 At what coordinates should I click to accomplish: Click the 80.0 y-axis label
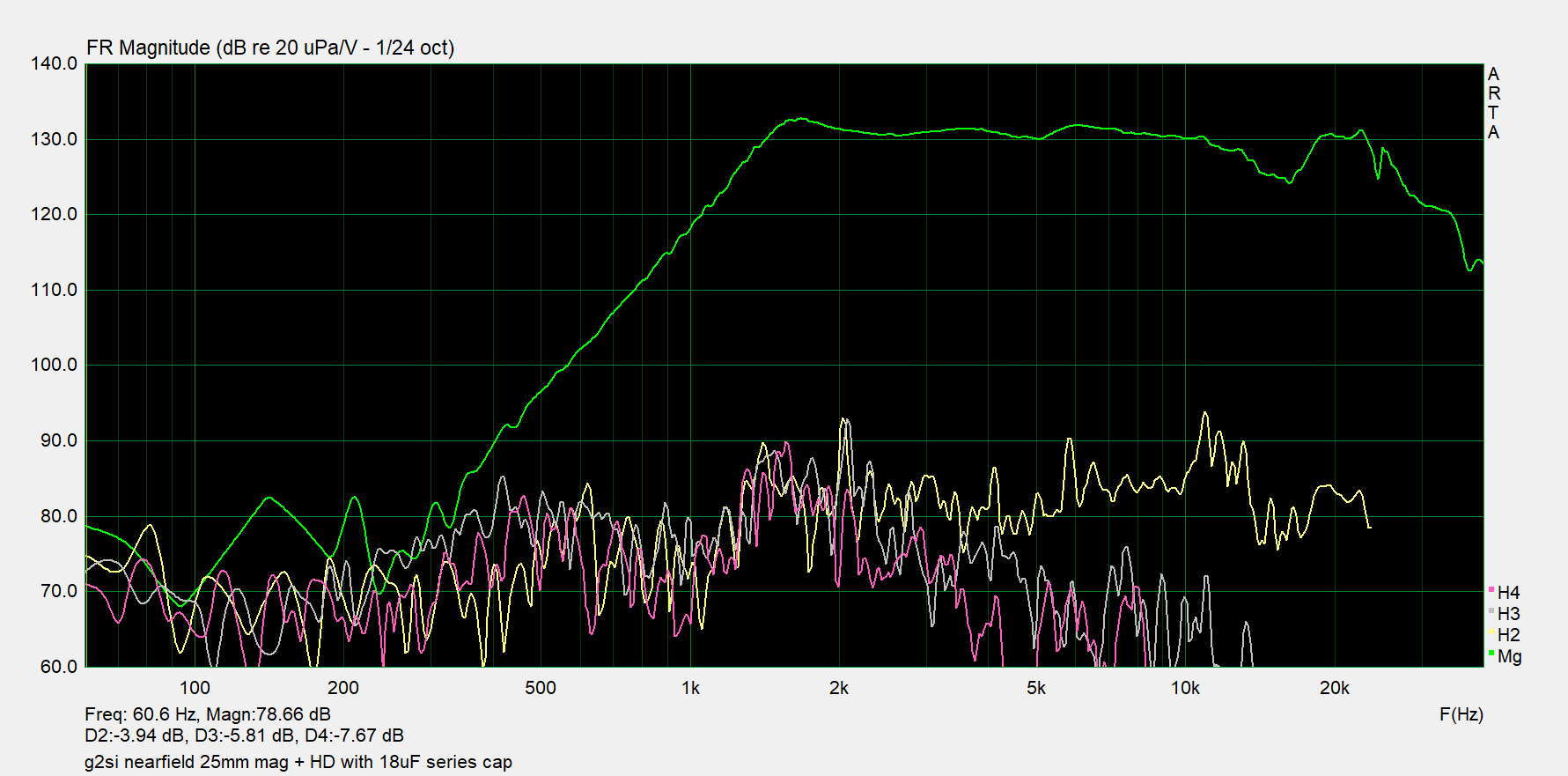(x=59, y=516)
